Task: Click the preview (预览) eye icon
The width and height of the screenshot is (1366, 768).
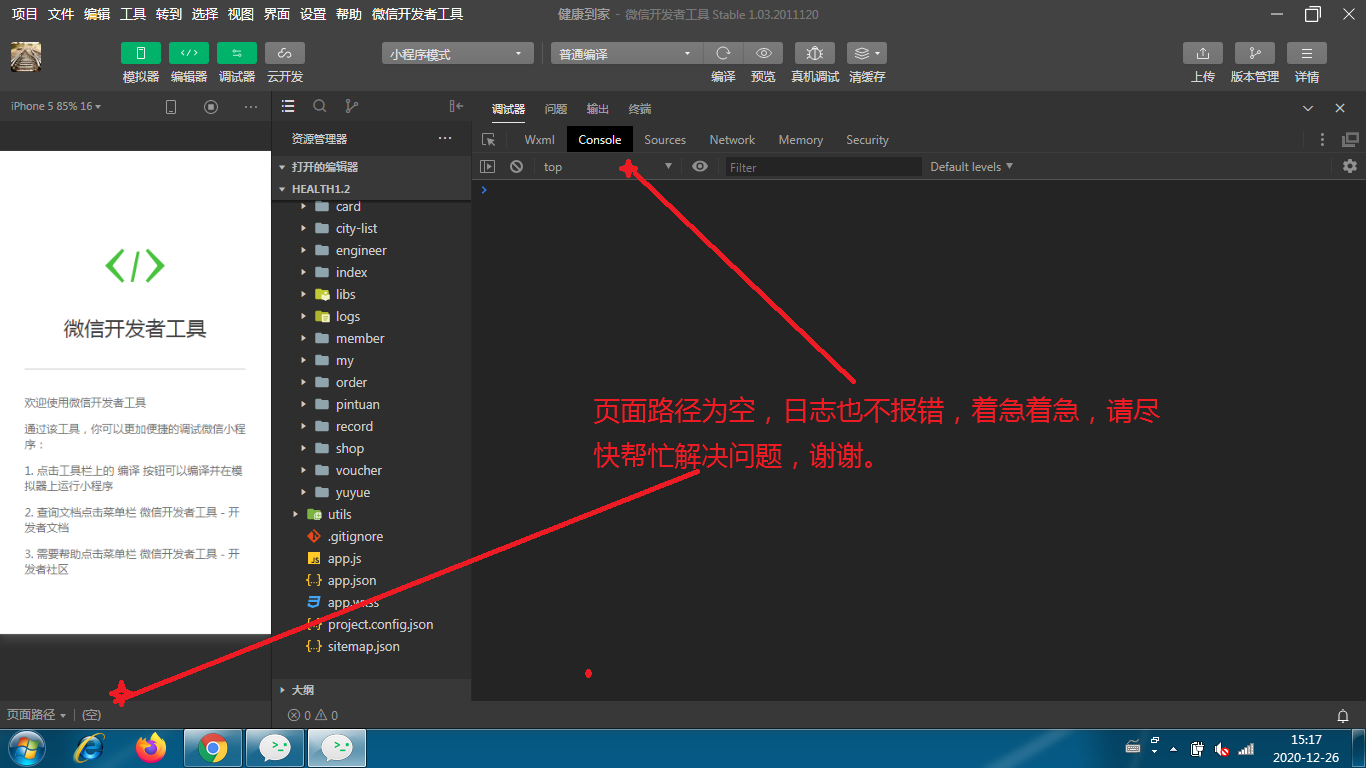Action: (763, 53)
